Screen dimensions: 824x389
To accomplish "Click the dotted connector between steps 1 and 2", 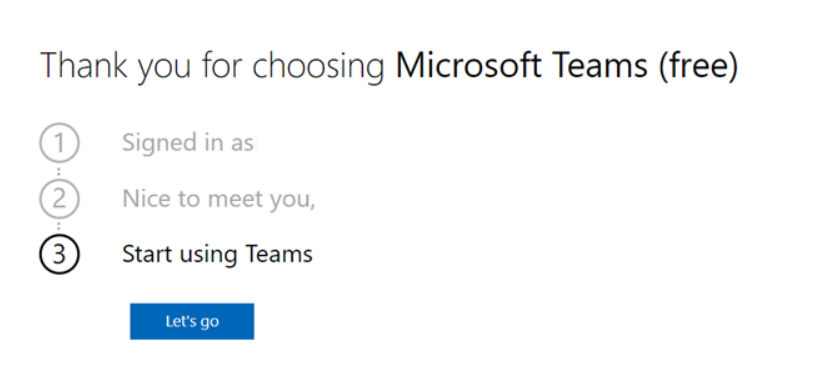I will click(x=59, y=171).
